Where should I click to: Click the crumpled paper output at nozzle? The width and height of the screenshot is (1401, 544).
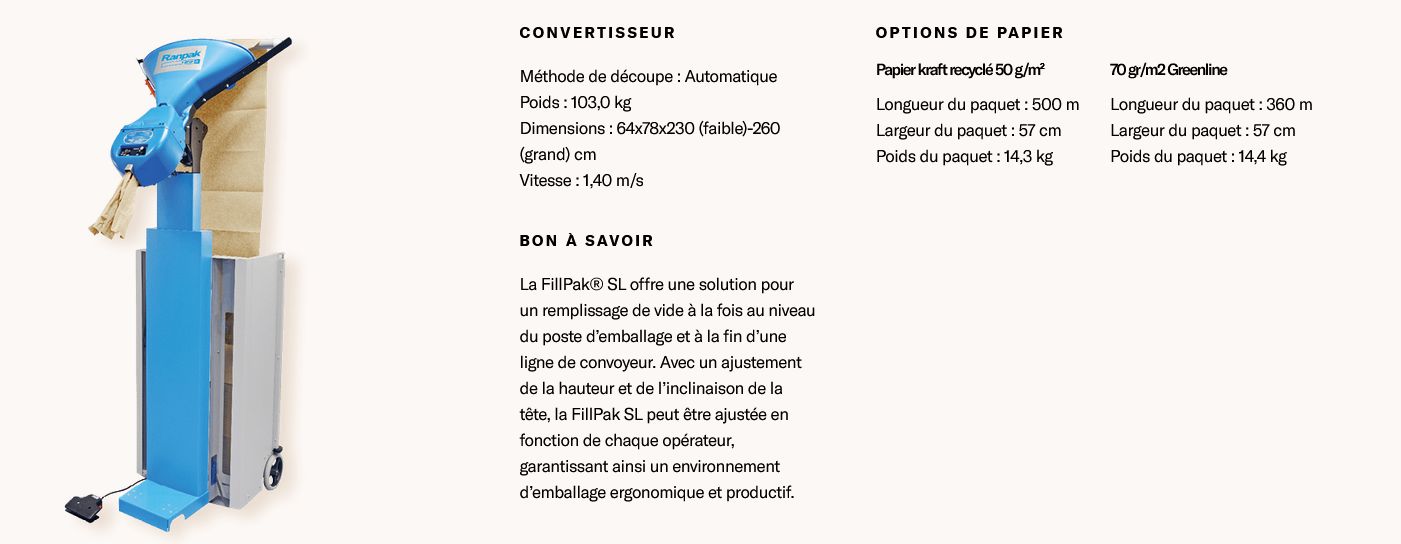pos(116,207)
